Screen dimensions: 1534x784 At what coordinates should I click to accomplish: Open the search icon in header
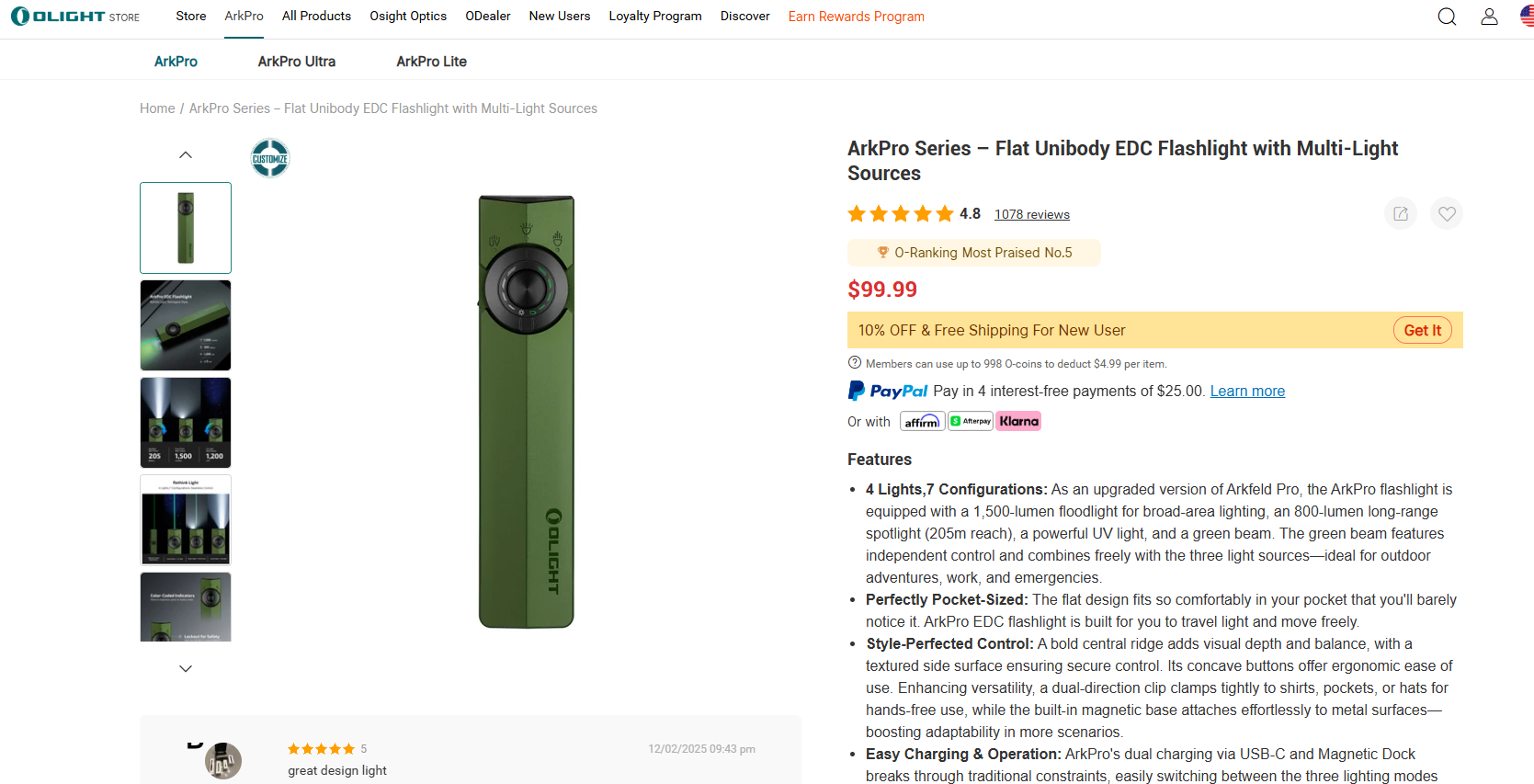pyautogui.click(x=1447, y=17)
